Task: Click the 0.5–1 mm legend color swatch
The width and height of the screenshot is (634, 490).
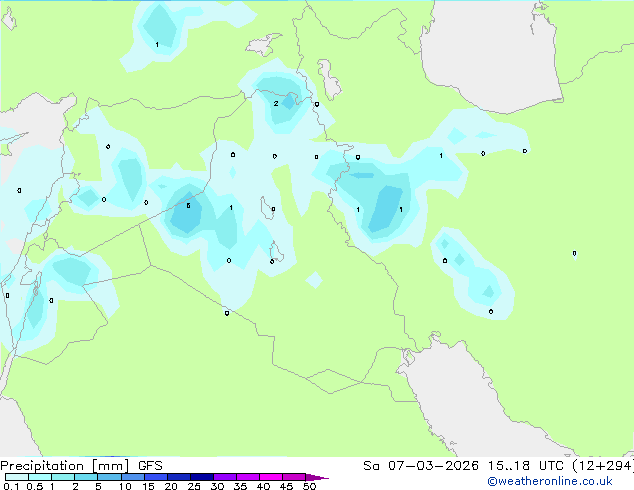Action: point(40,477)
